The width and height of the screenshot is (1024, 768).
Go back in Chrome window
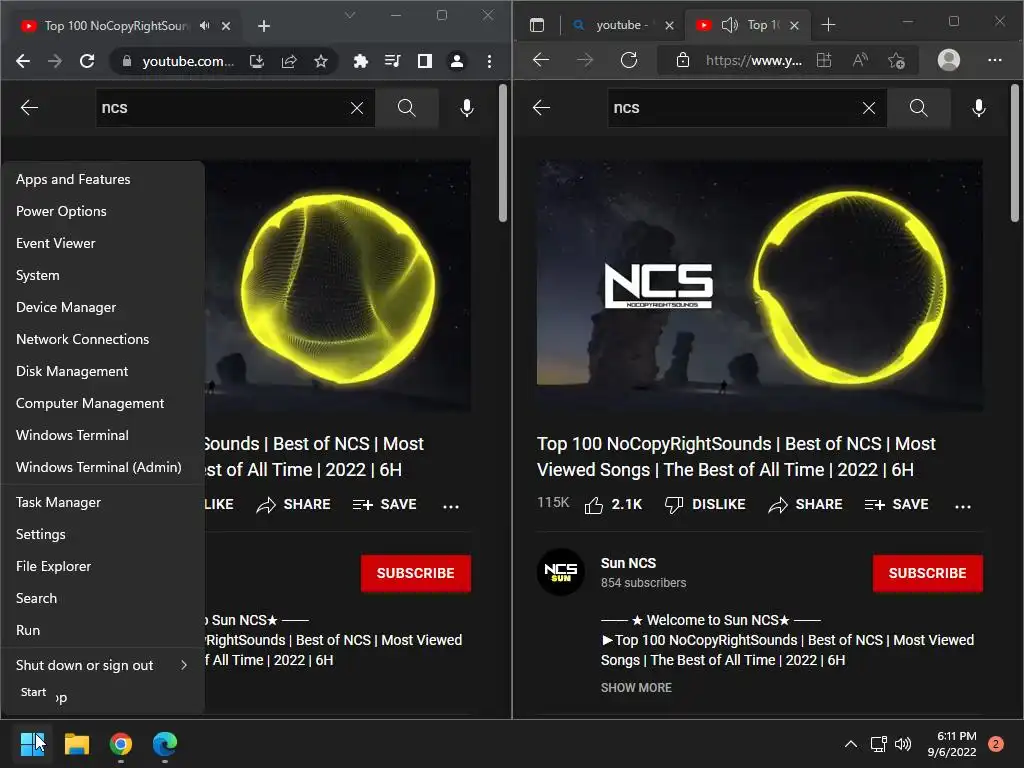(x=23, y=61)
